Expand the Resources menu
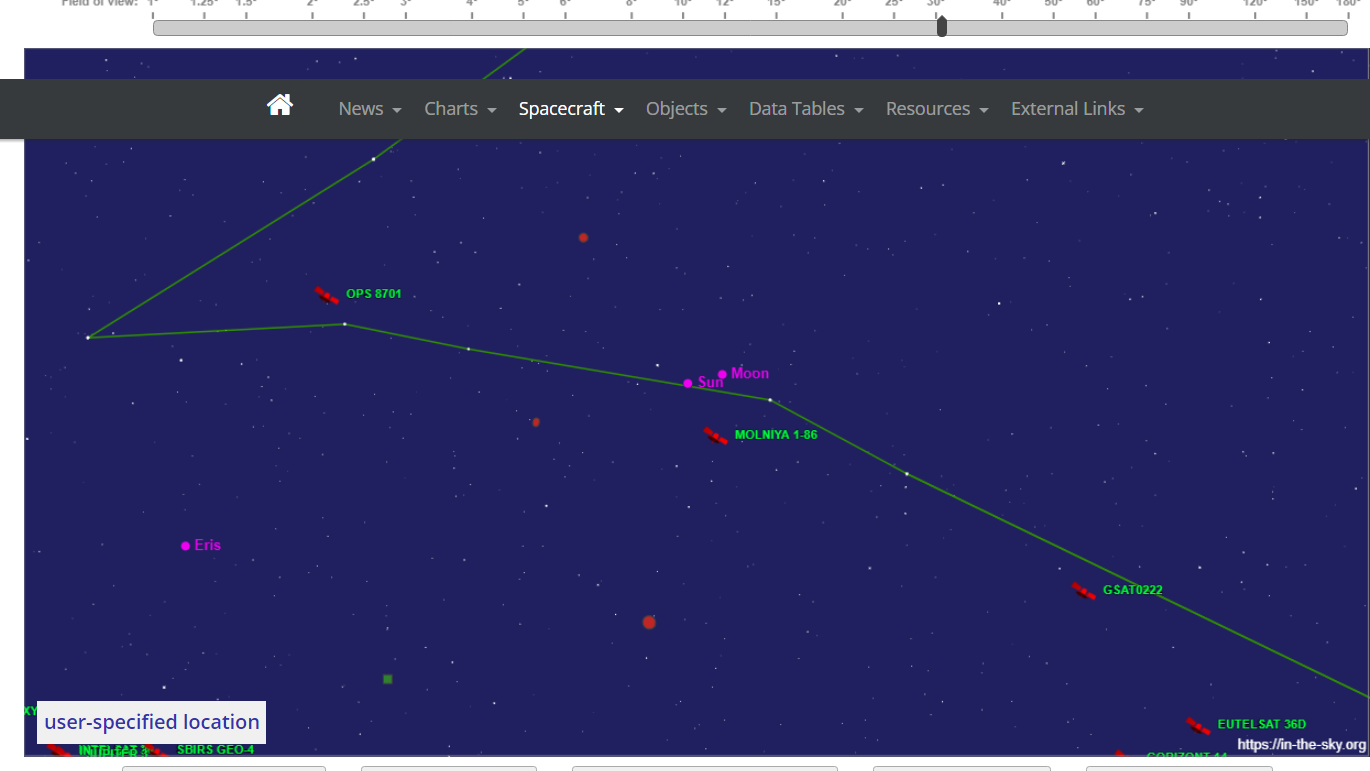 pos(937,109)
